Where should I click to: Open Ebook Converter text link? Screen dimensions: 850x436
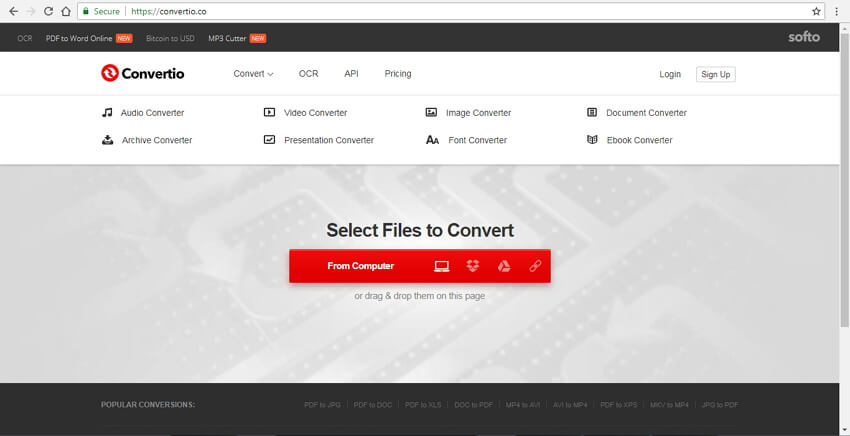639,140
